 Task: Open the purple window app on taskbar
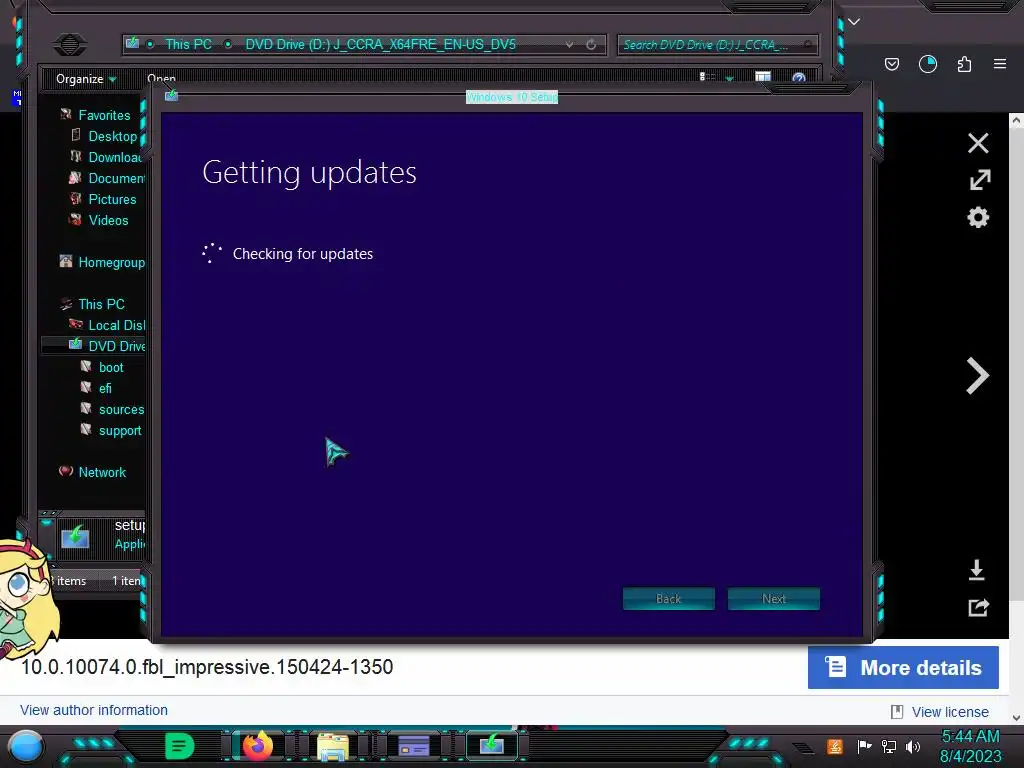tap(413, 745)
